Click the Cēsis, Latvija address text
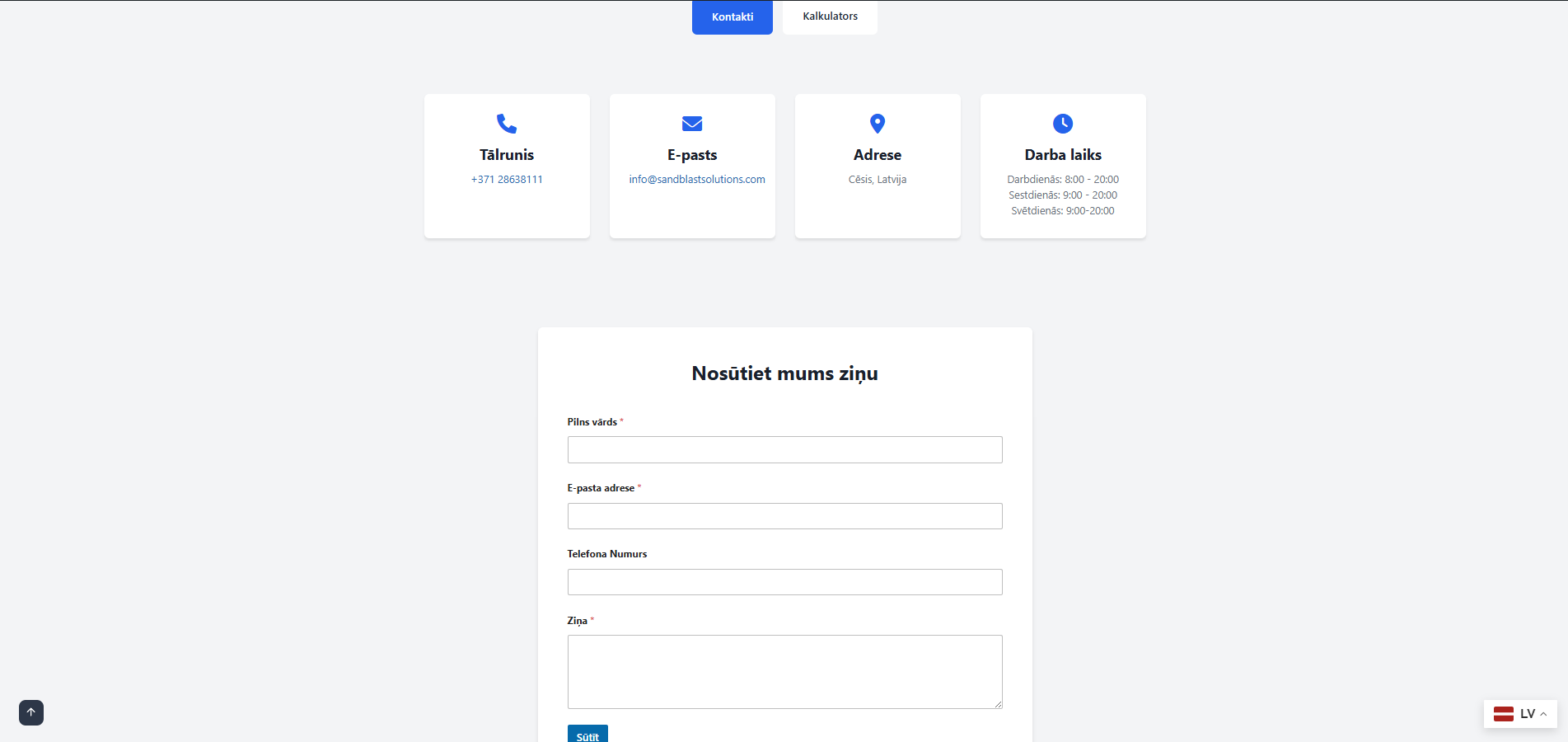 pyautogui.click(x=878, y=180)
